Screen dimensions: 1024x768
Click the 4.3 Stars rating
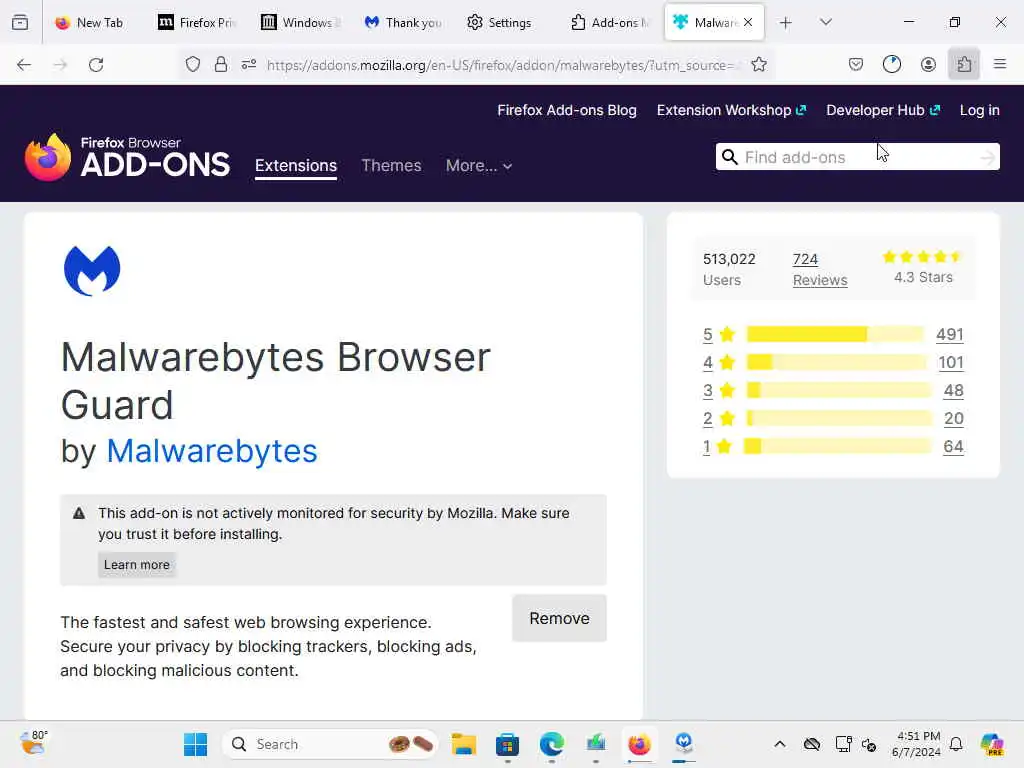pos(923,267)
